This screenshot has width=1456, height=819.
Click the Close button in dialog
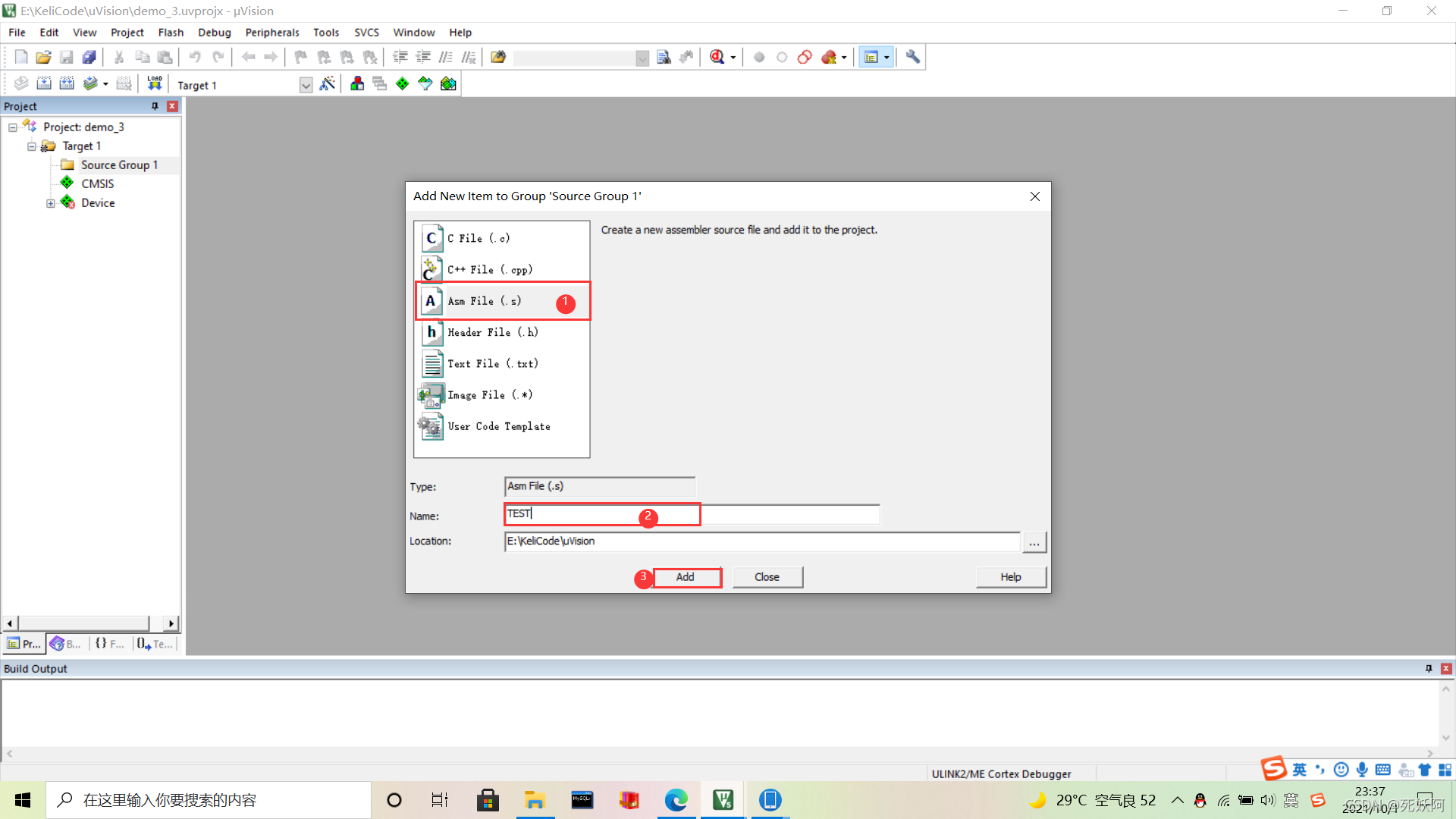[767, 576]
